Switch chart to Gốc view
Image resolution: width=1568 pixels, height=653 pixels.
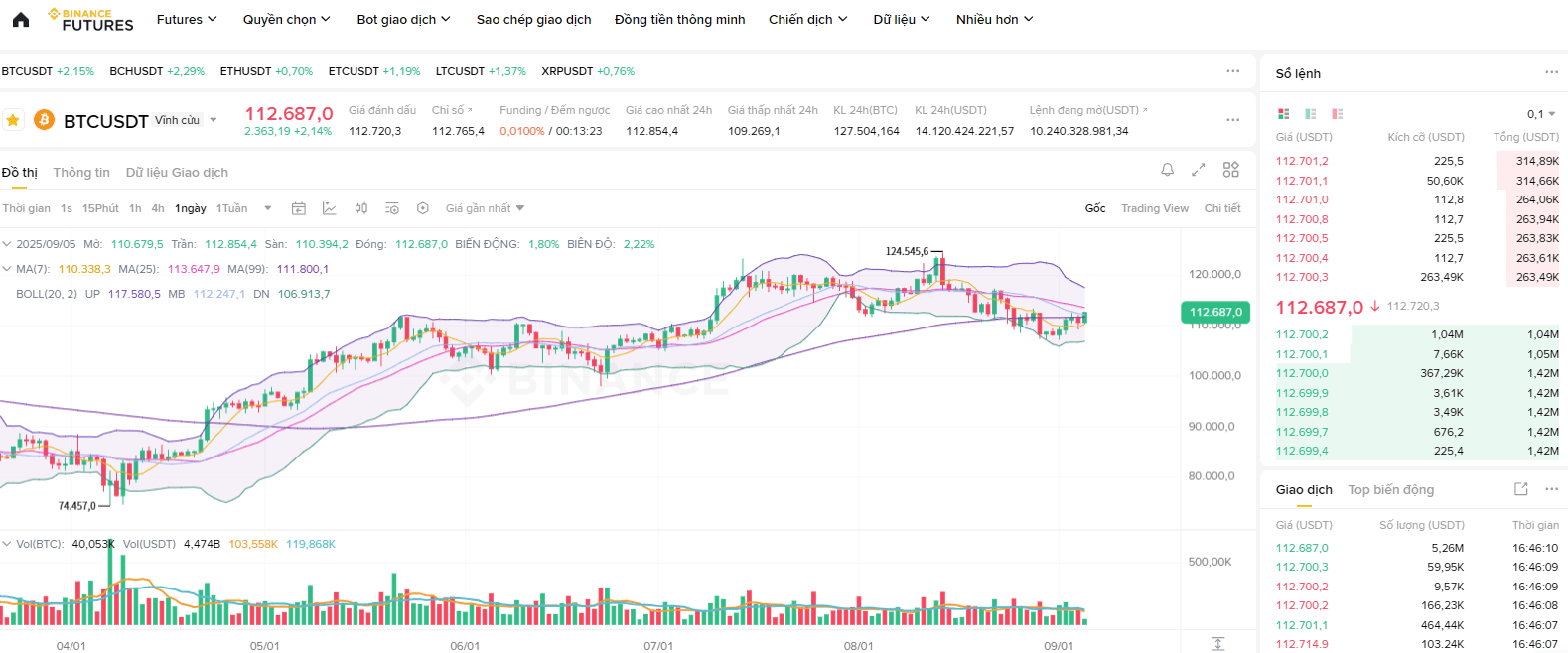coord(1095,208)
